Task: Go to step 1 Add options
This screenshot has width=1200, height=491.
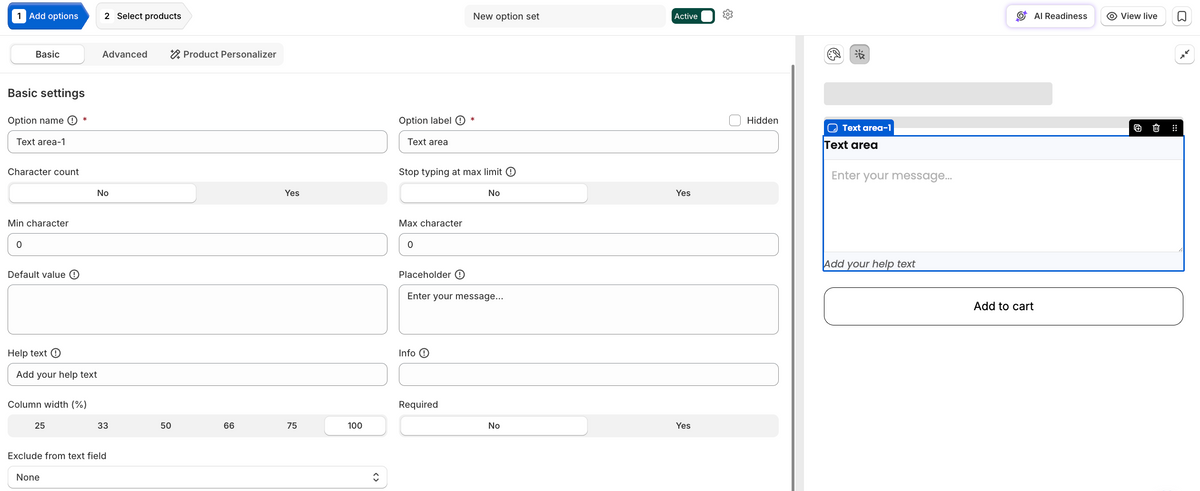Action: (46, 16)
